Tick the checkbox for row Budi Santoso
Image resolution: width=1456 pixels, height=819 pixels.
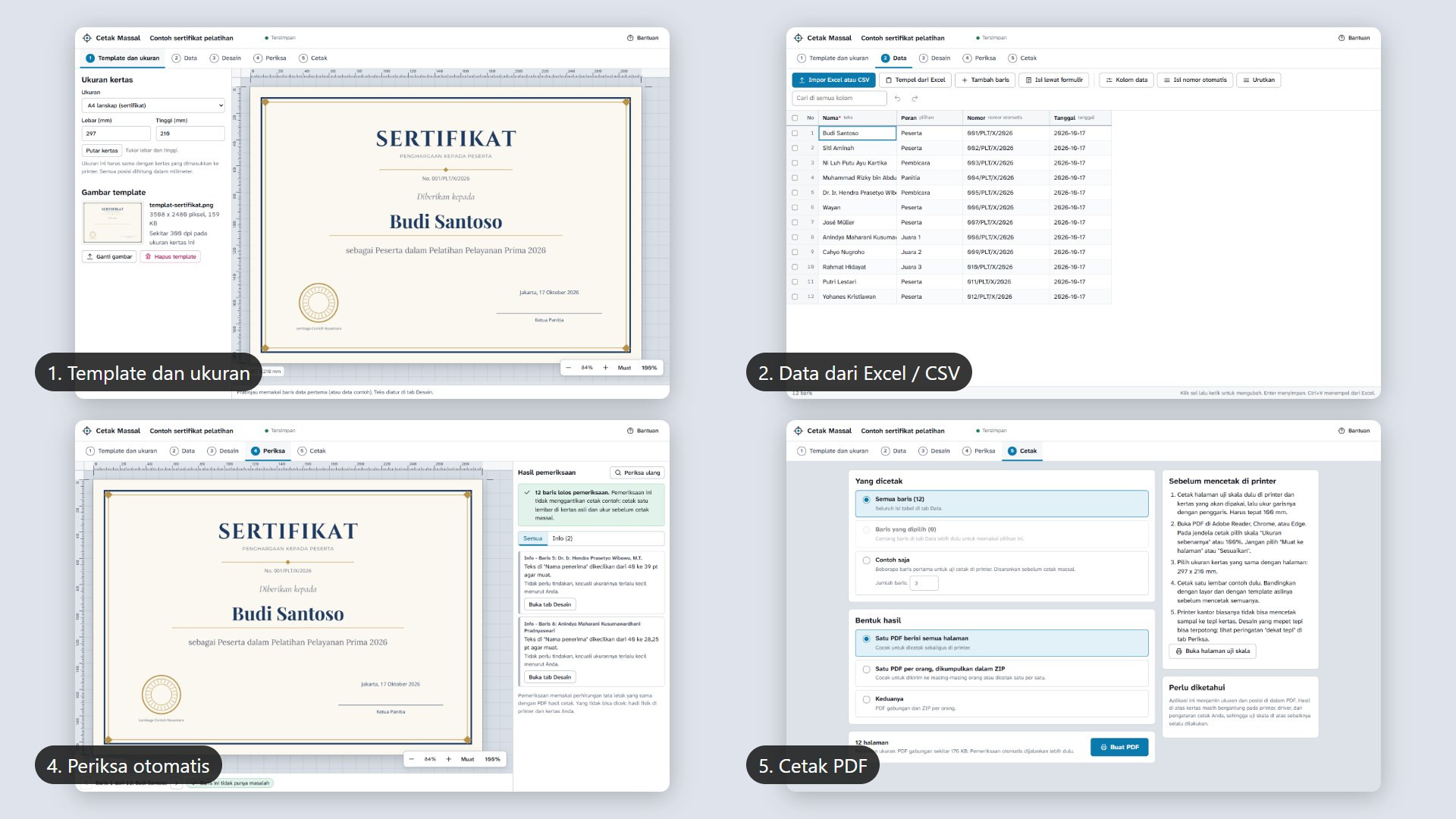(x=795, y=133)
